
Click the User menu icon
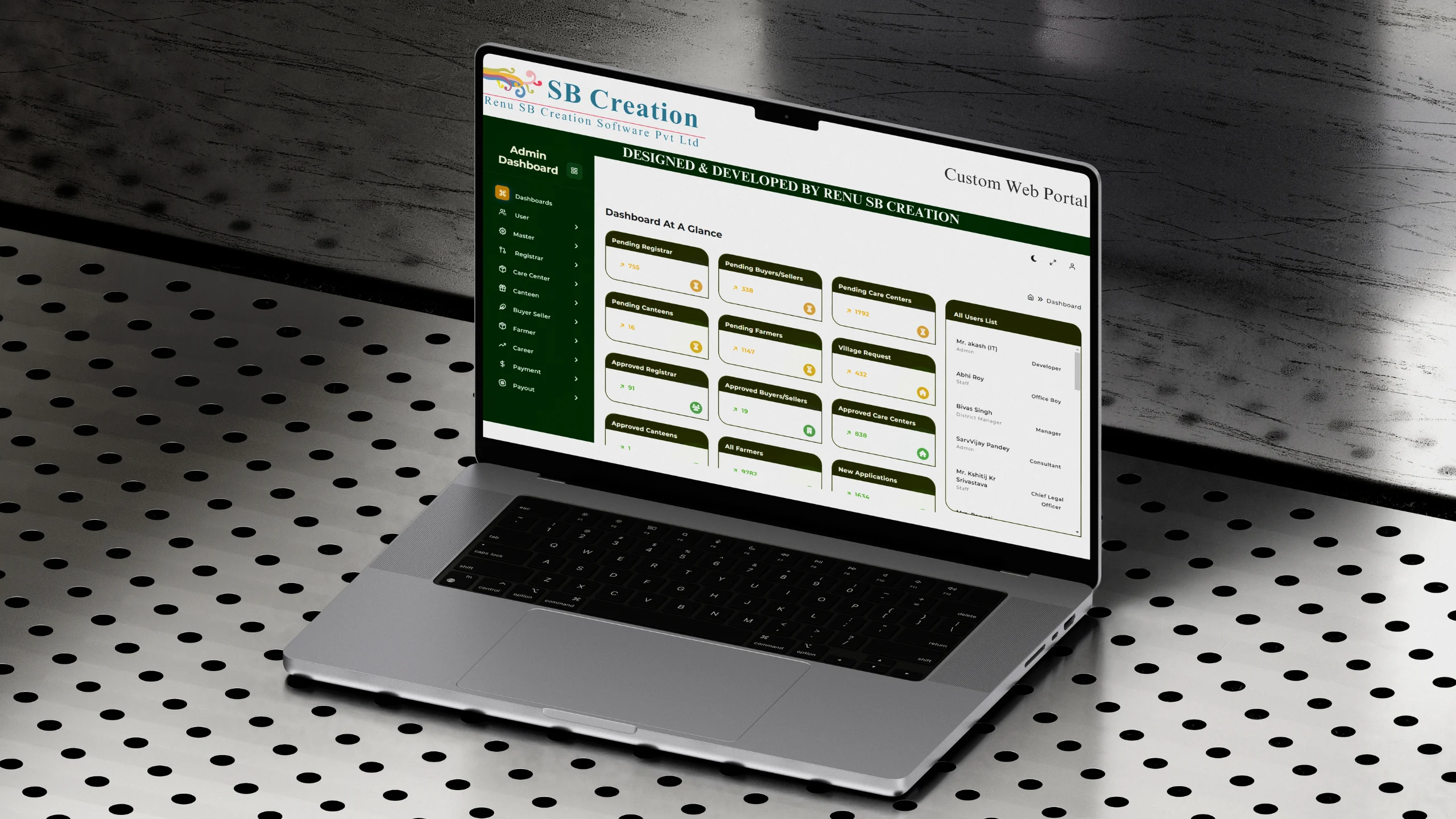tap(504, 214)
